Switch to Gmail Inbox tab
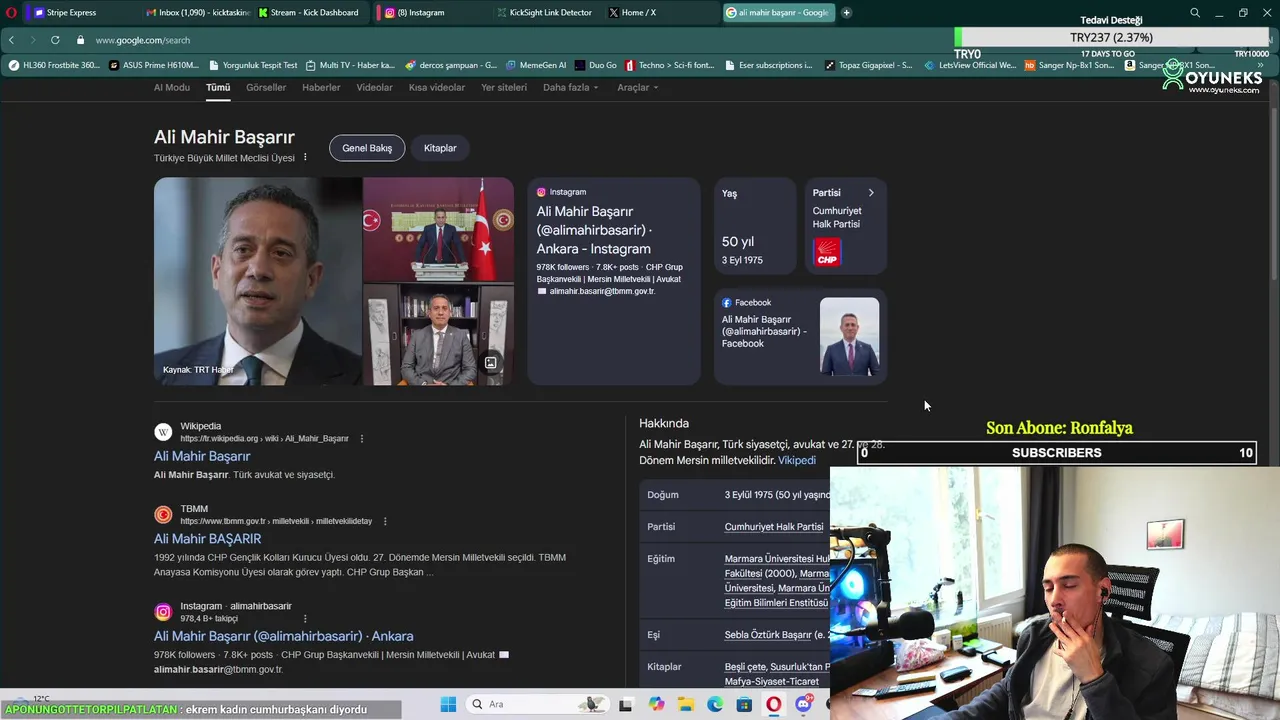 197,13
